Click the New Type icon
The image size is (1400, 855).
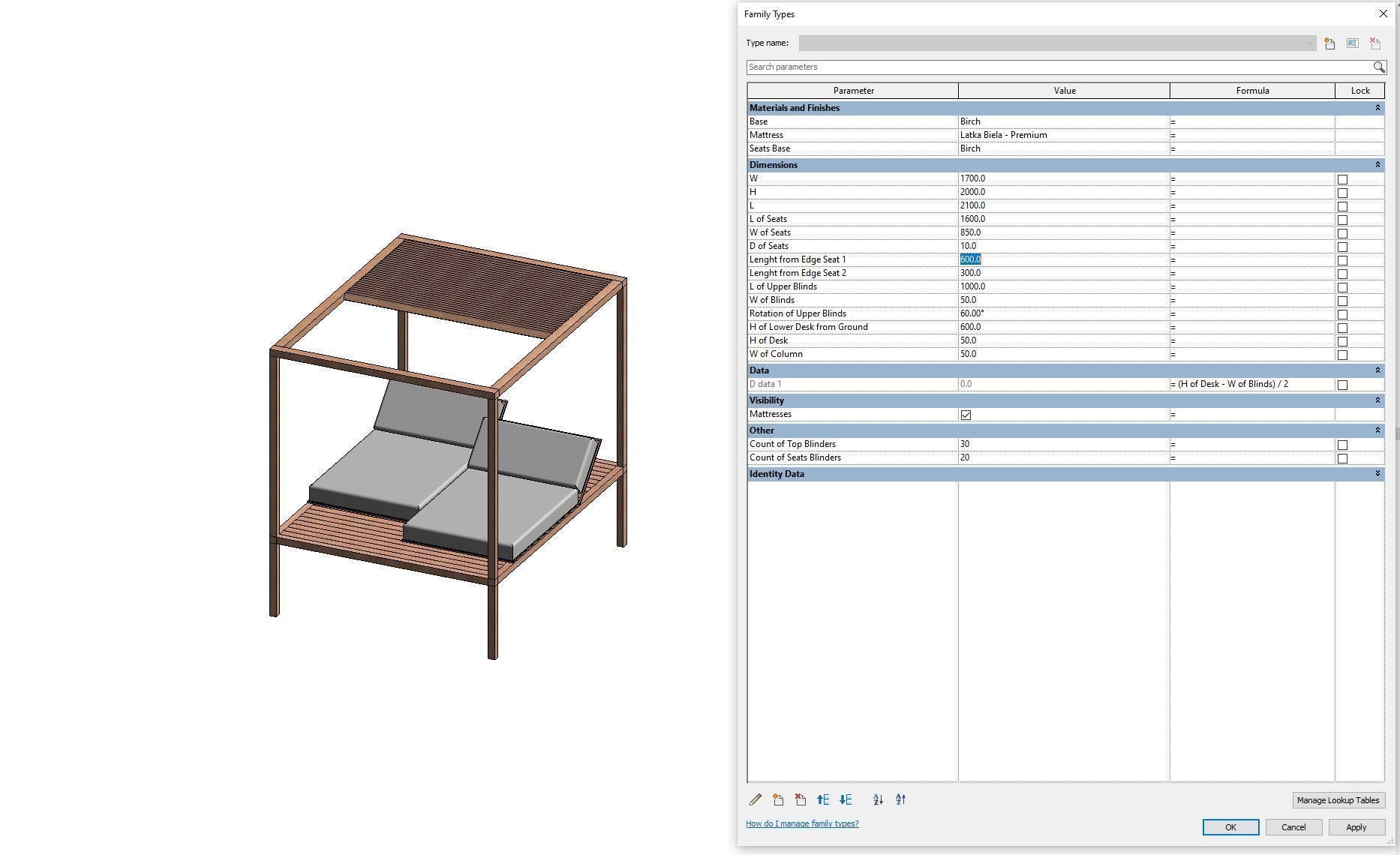tap(1329, 43)
